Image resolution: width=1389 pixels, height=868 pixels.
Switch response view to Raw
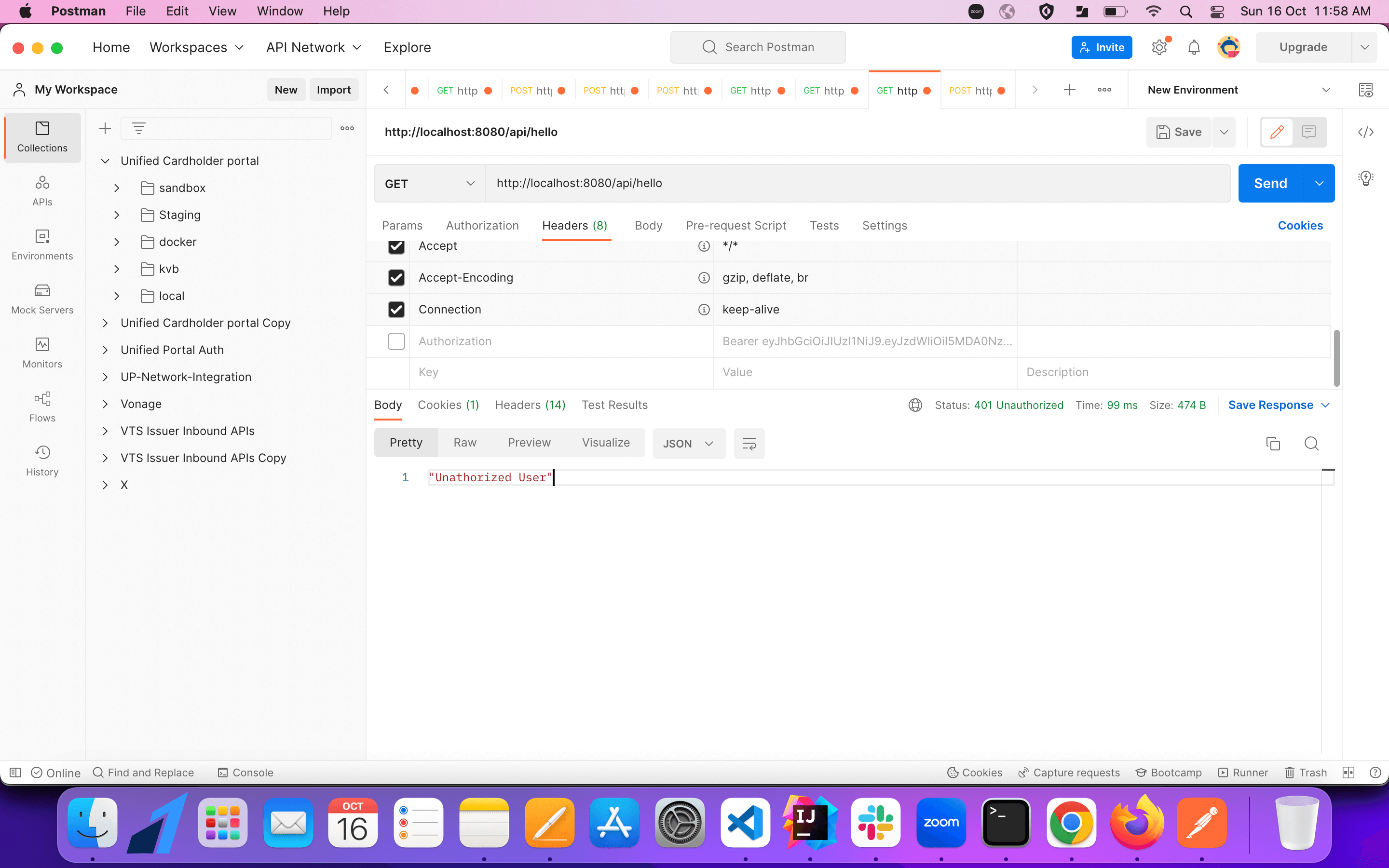(465, 443)
